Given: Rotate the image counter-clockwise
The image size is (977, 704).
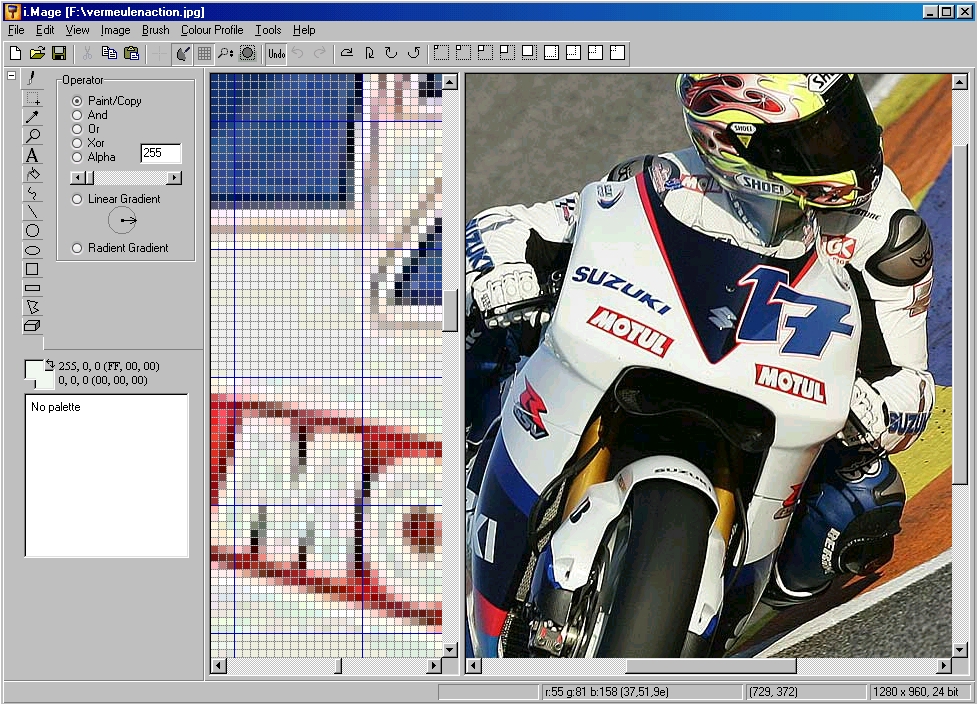Looking at the screenshot, I should click(414, 54).
